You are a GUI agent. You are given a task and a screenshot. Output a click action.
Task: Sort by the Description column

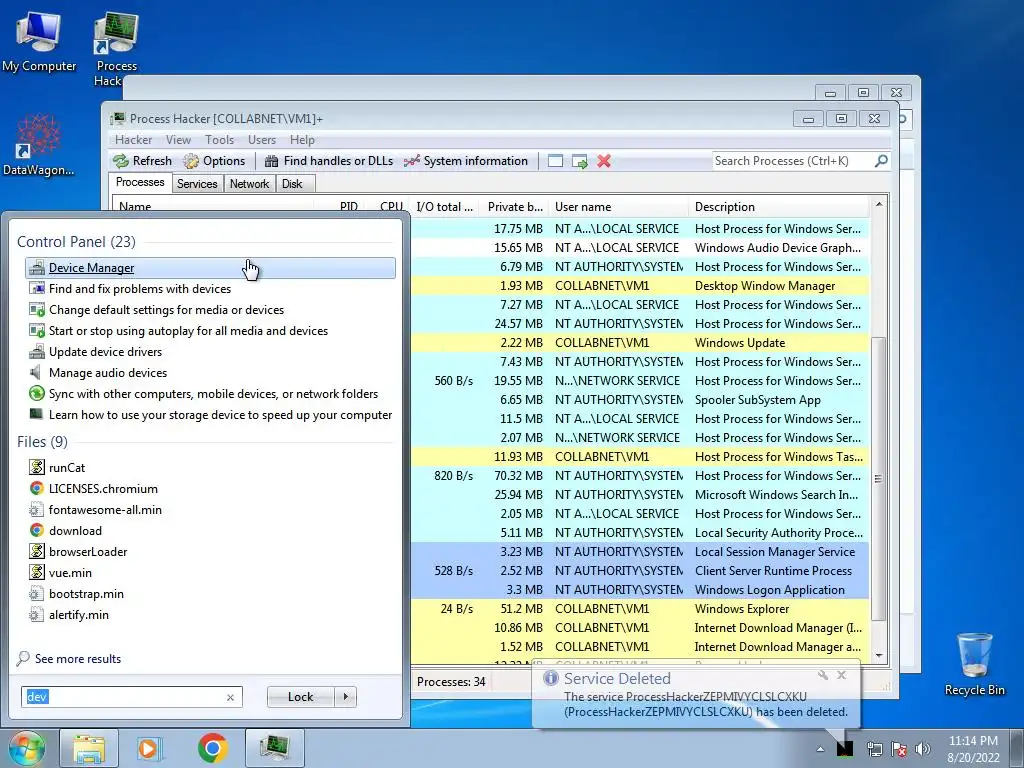778,207
